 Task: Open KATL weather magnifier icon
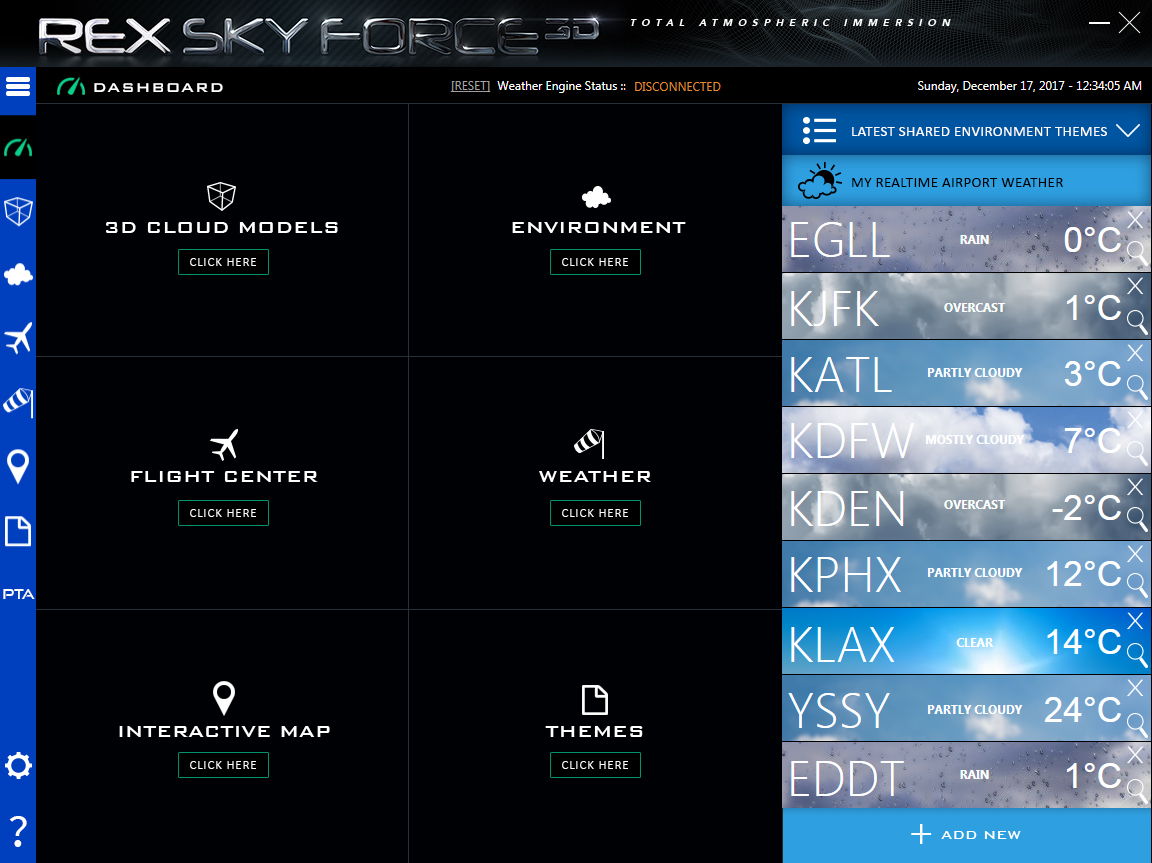coord(1137,386)
